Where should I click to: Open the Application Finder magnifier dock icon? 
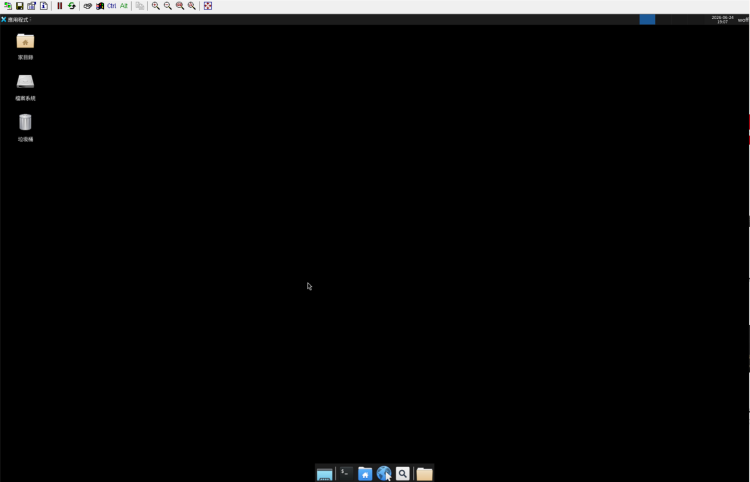pos(403,473)
